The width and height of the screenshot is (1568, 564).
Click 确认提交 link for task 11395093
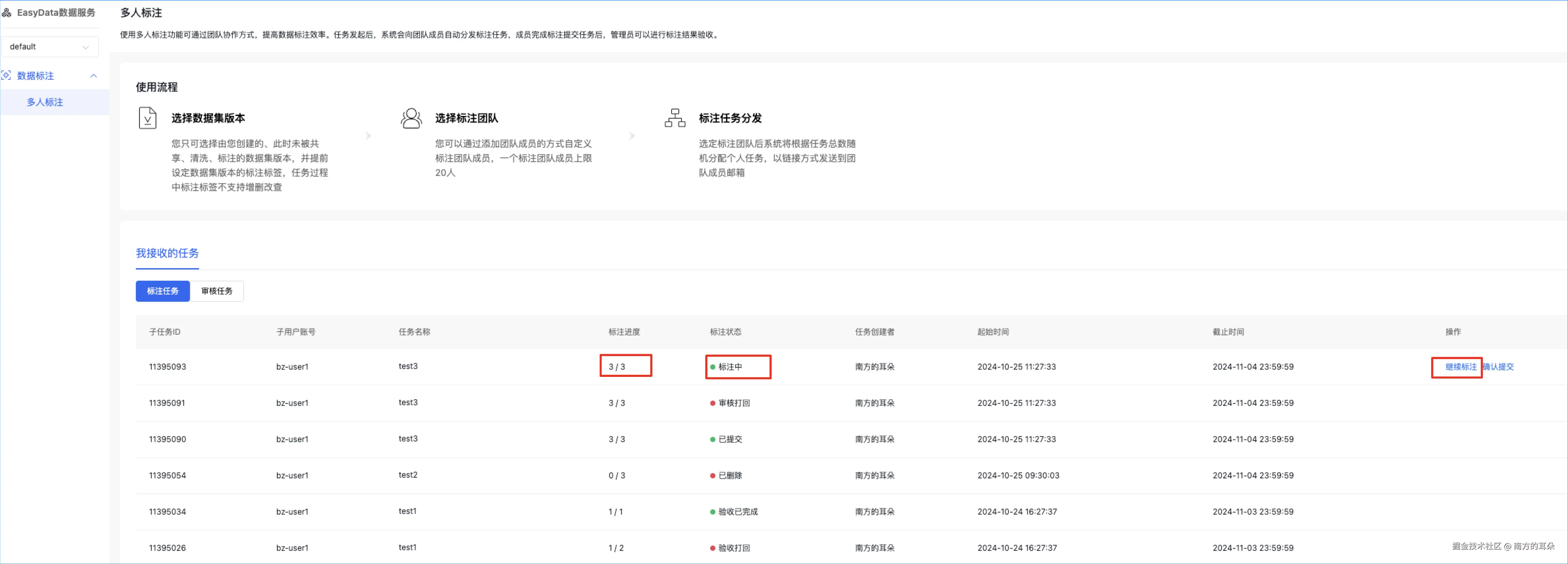click(x=1498, y=367)
